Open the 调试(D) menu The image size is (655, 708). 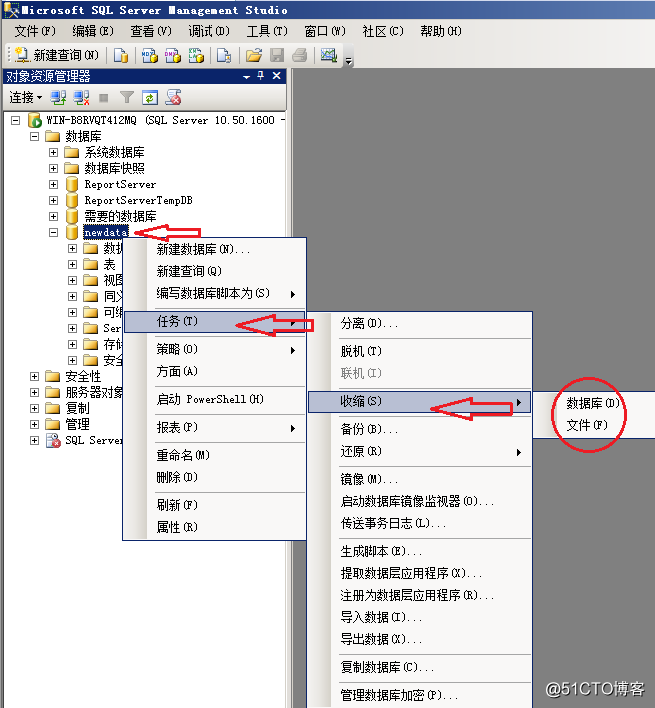[209, 31]
